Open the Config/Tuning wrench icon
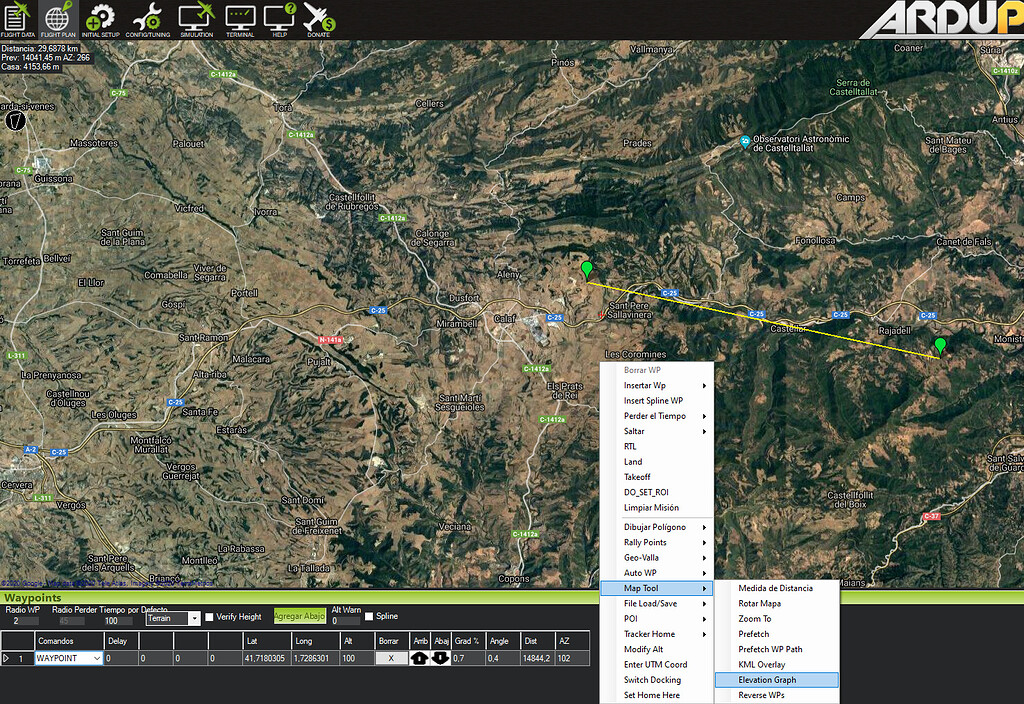The width and height of the screenshot is (1024, 704). [x=146, y=18]
